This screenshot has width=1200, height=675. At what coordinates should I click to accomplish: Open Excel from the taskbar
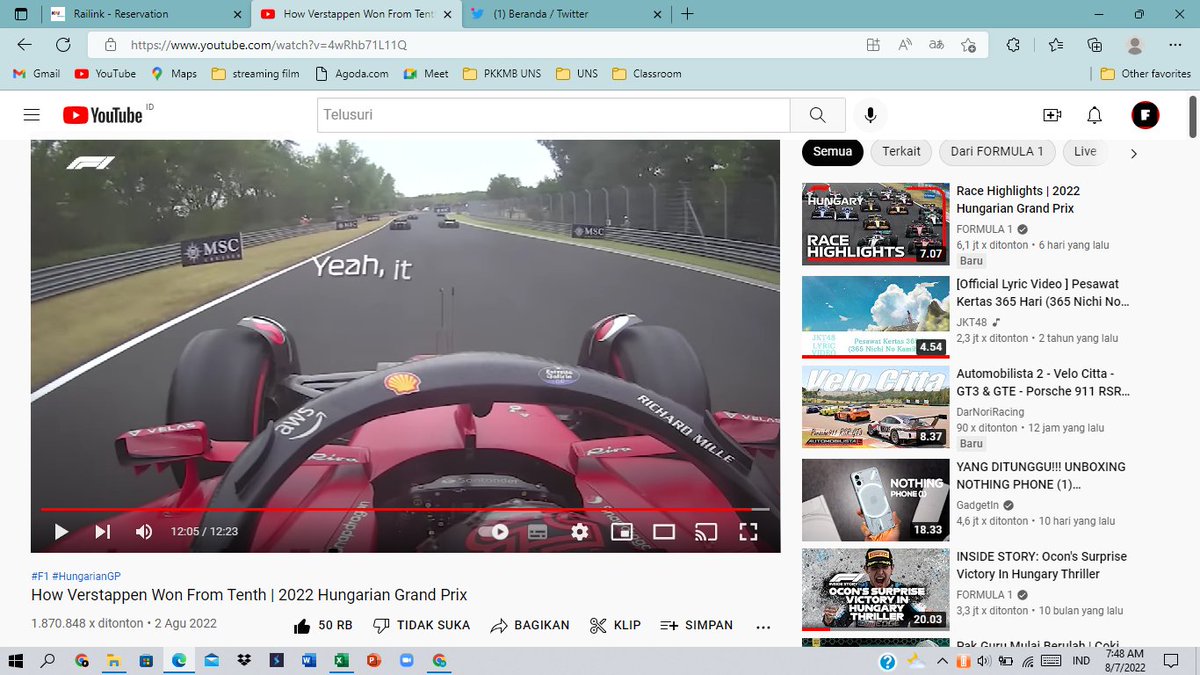point(340,660)
